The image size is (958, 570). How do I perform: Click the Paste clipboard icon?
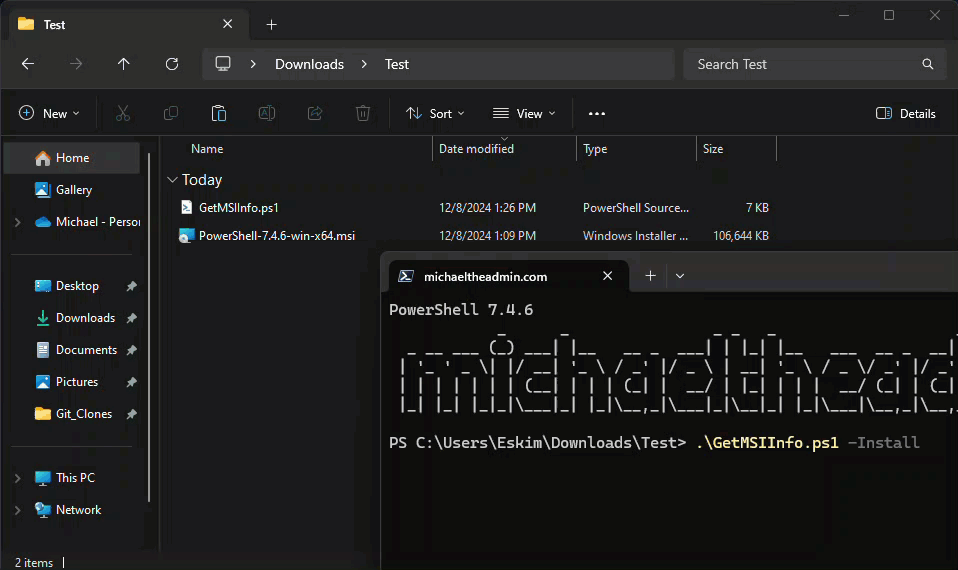tap(219, 114)
